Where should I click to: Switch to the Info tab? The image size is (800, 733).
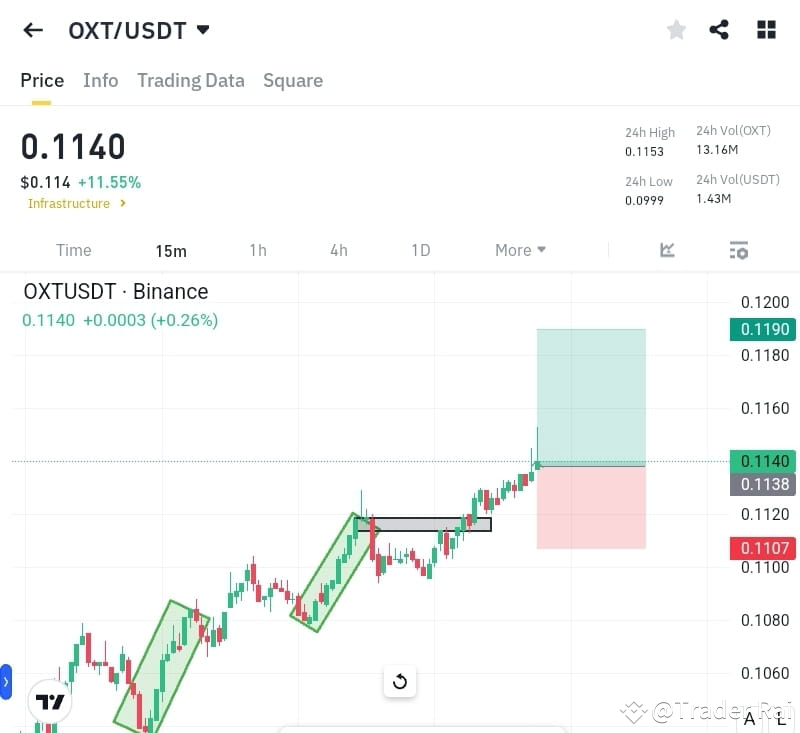click(x=100, y=80)
